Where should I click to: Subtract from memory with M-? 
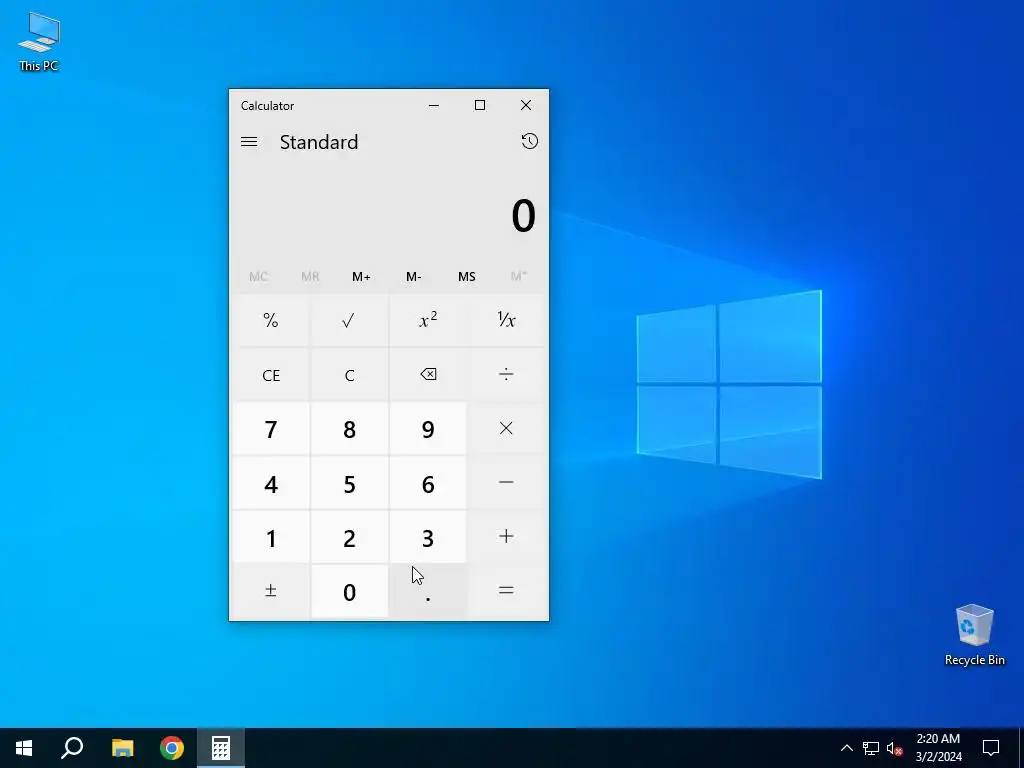(413, 276)
